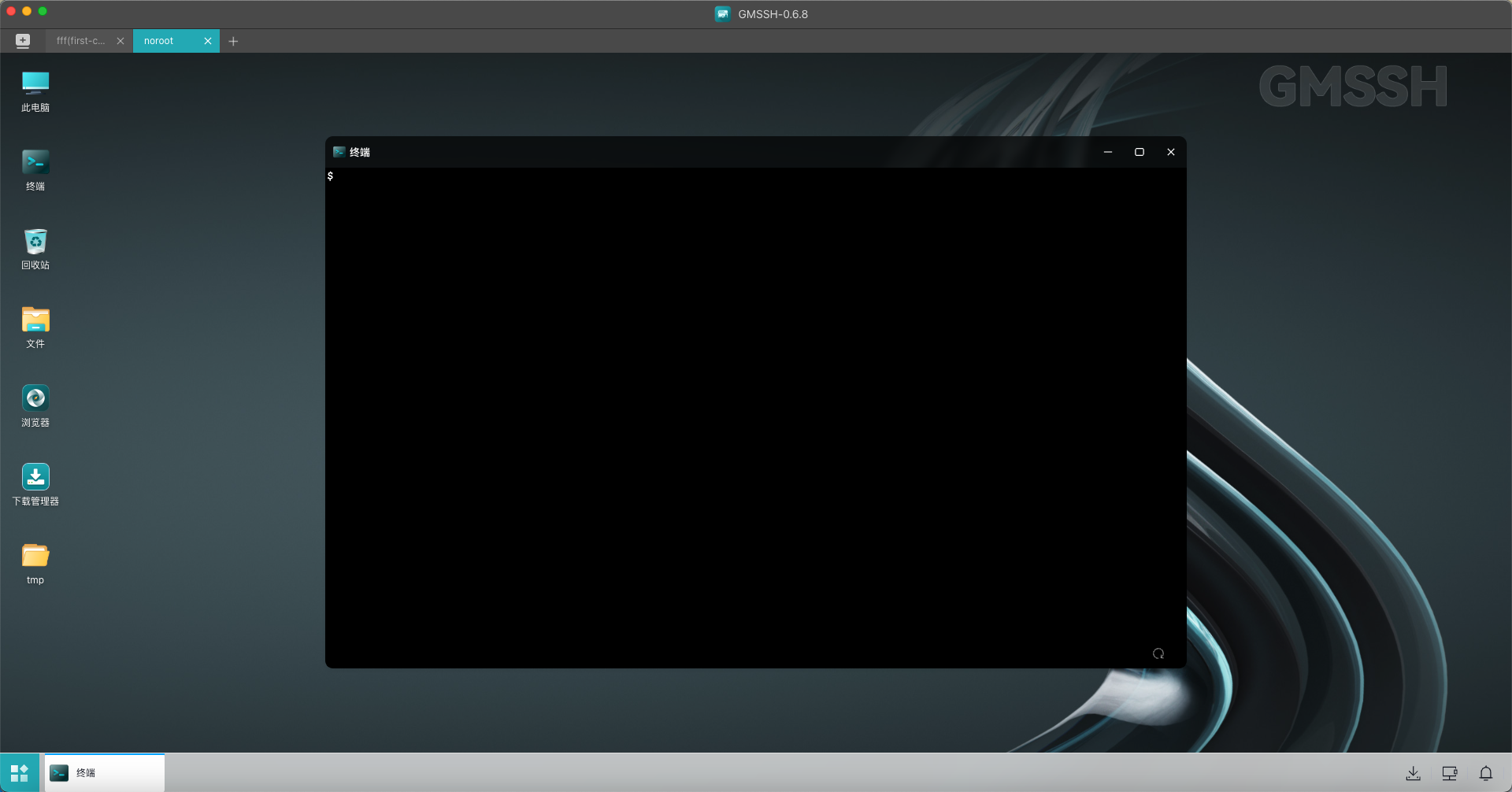Click the 终端 window title icon
This screenshot has height=792, width=1512.
pos(339,152)
